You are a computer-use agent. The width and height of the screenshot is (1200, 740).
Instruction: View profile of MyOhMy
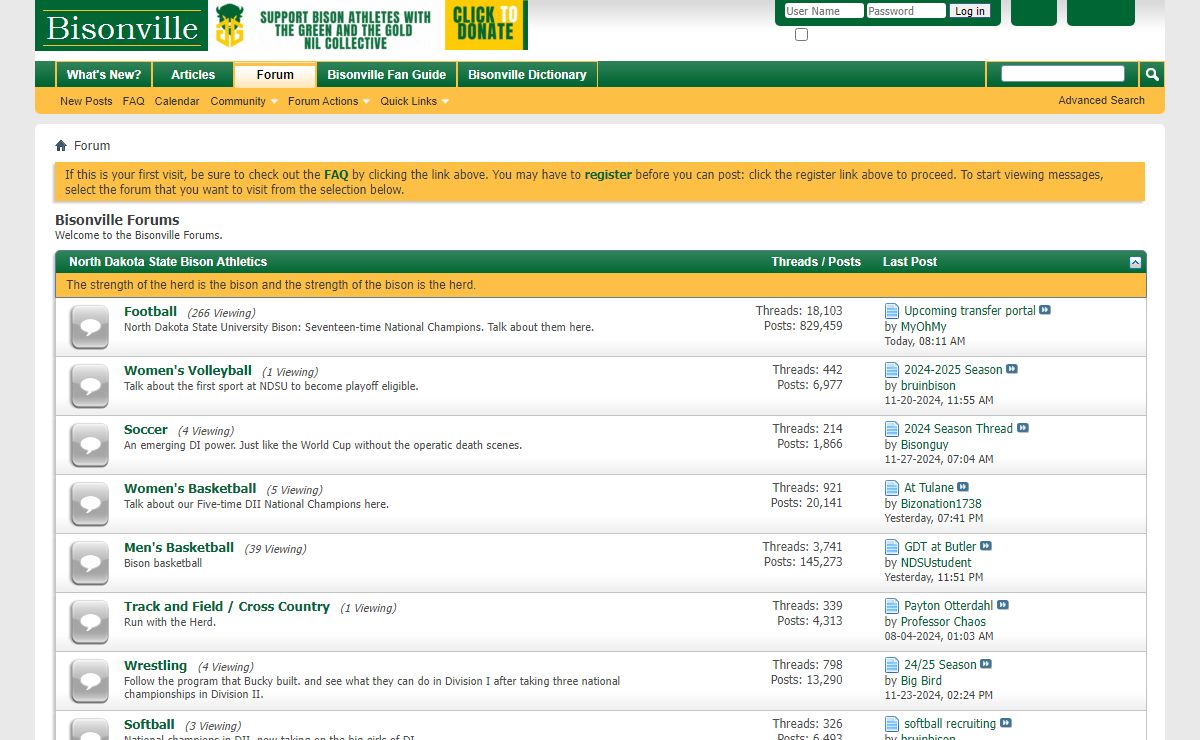click(x=923, y=327)
